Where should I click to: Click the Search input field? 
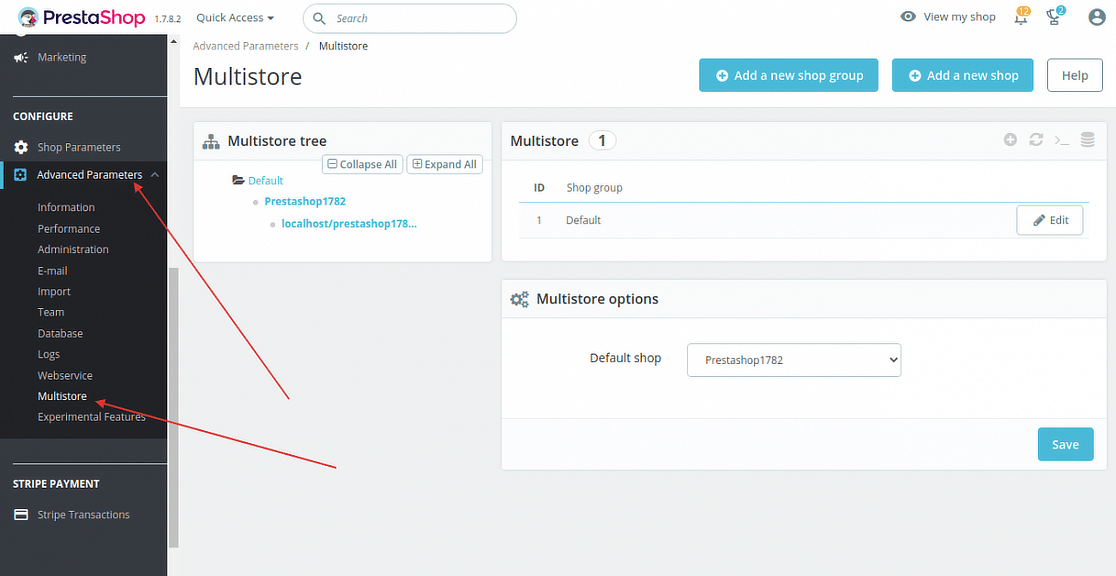pyautogui.click(x=409, y=19)
